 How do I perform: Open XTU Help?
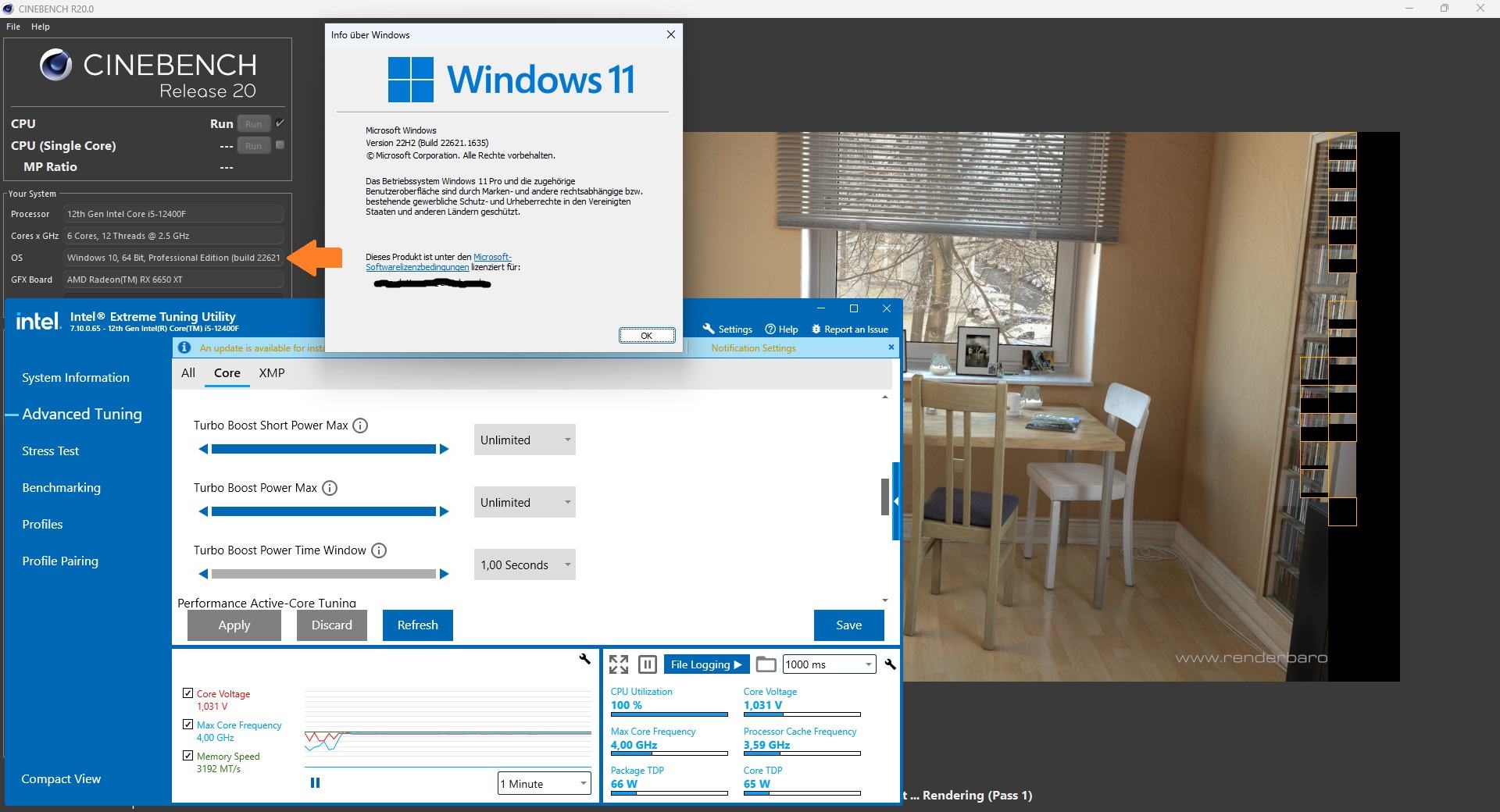(x=781, y=329)
